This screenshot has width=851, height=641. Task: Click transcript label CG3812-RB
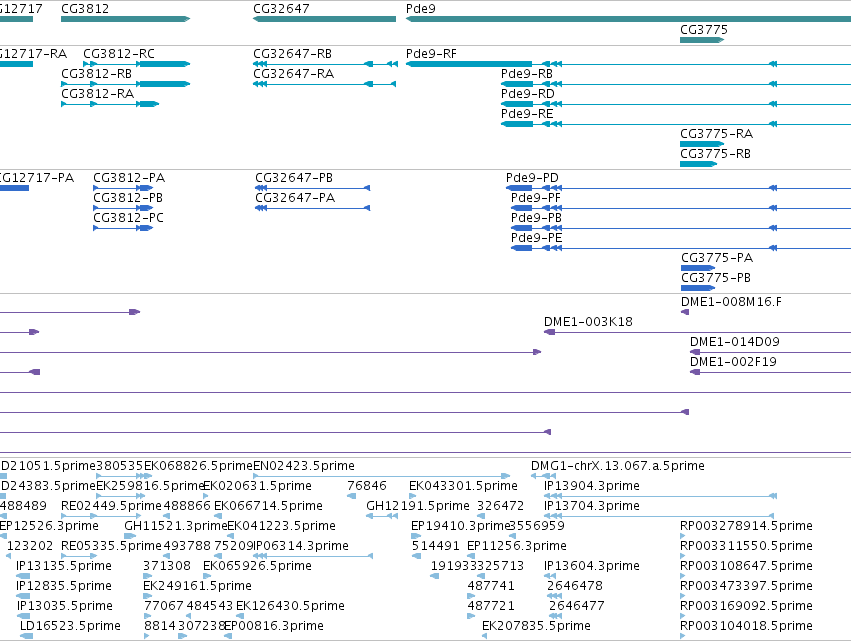point(97,74)
